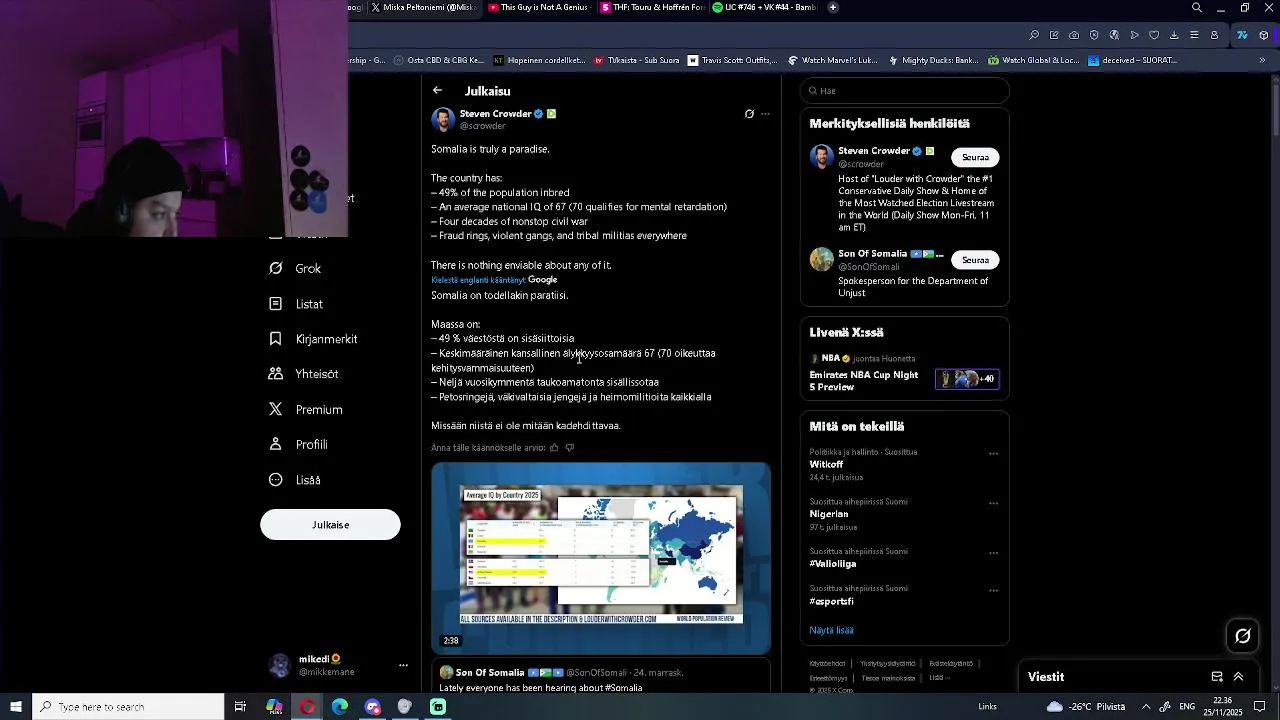Image resolution: width=1280 pixels, height=720 pixels.
Task: Expand the Viestit messages panel
Action: tap(1238, 677)
